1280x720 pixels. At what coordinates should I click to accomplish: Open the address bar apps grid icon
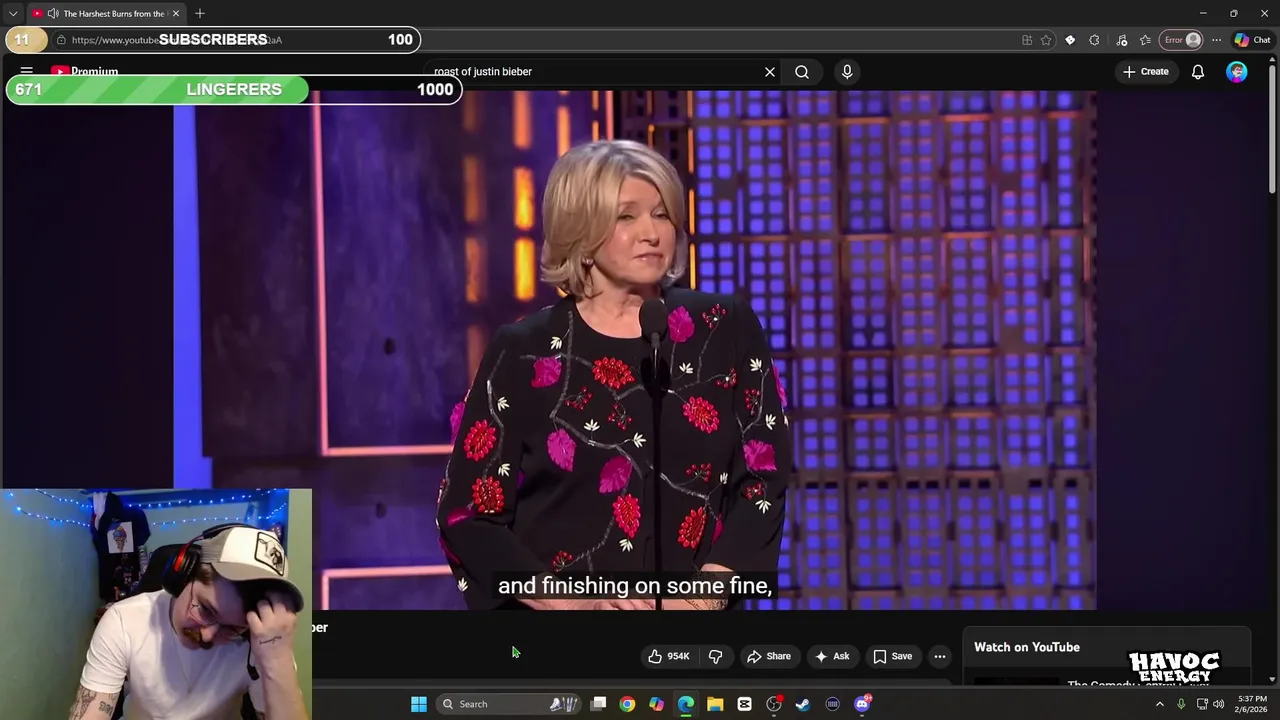[x=1027, y=40]
